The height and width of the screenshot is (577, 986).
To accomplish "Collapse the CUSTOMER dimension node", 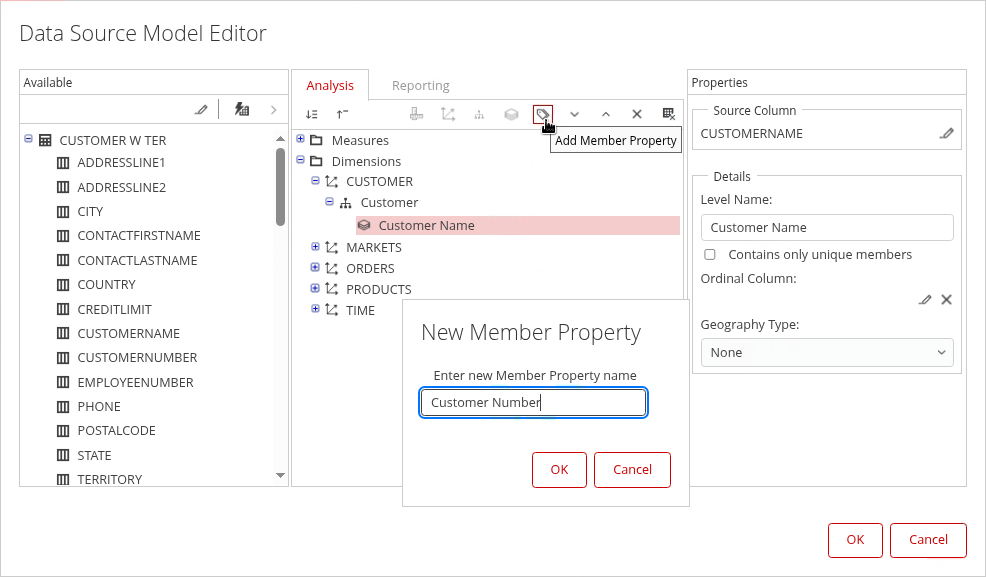I will tap(315, 181).
